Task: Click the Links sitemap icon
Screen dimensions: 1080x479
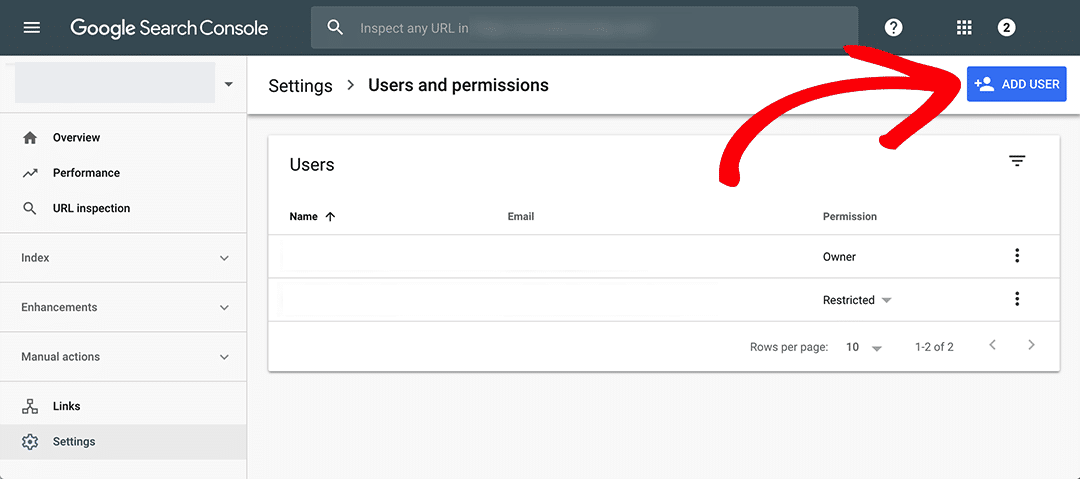Action: (x=30, y=407)
